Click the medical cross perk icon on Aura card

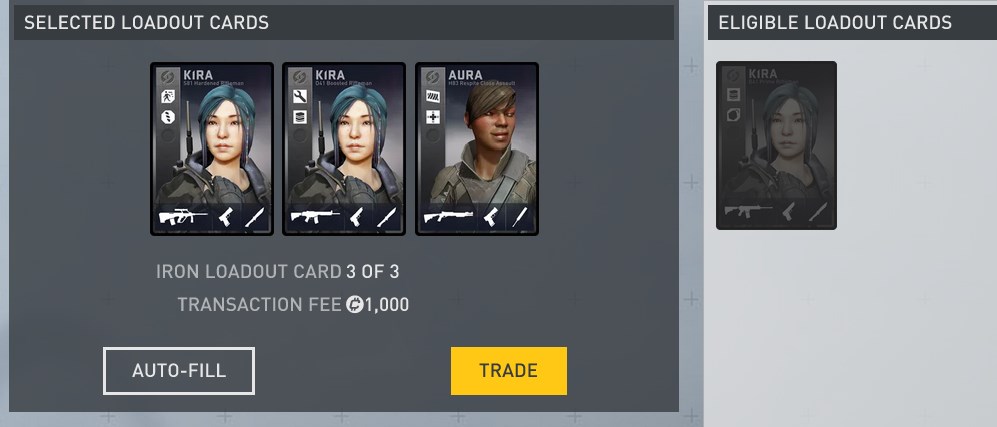pyautogui.click(x=432, y=117)
